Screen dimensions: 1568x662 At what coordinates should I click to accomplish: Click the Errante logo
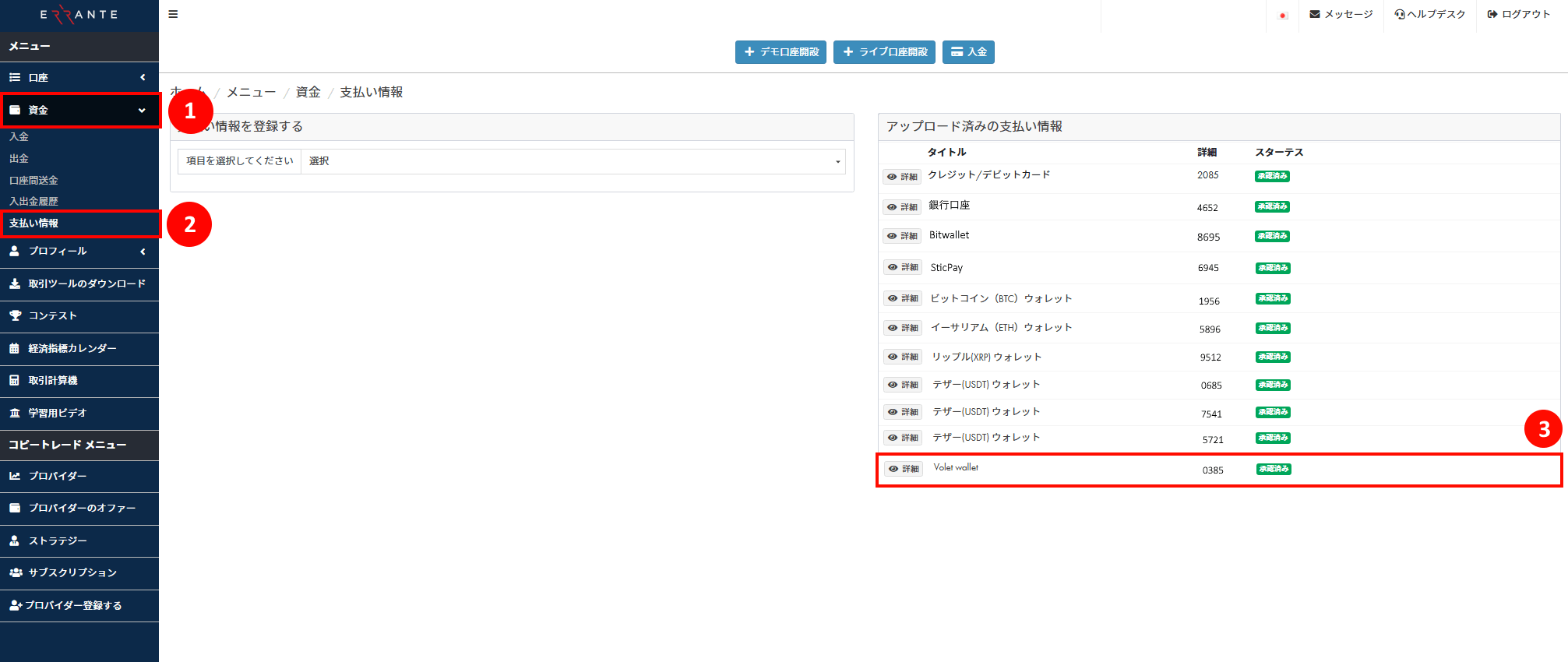[x=79, y=15]
